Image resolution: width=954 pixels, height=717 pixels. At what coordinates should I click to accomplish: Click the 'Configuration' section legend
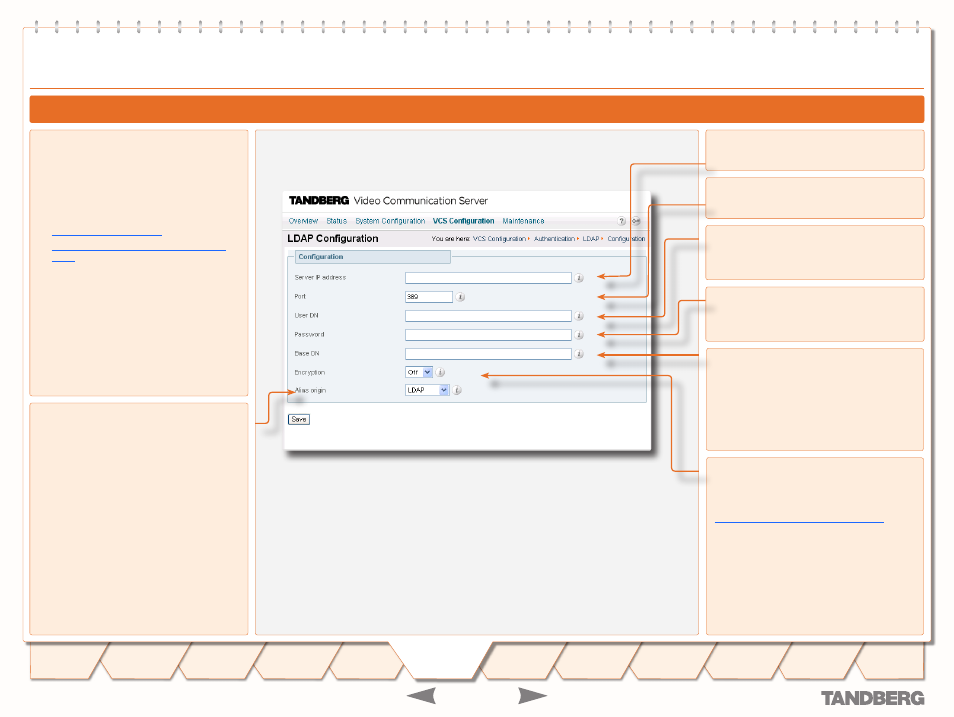click(321, 257)
